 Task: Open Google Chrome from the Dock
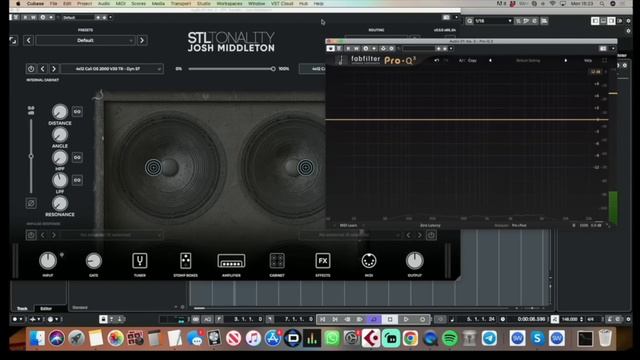pos(411,338)
